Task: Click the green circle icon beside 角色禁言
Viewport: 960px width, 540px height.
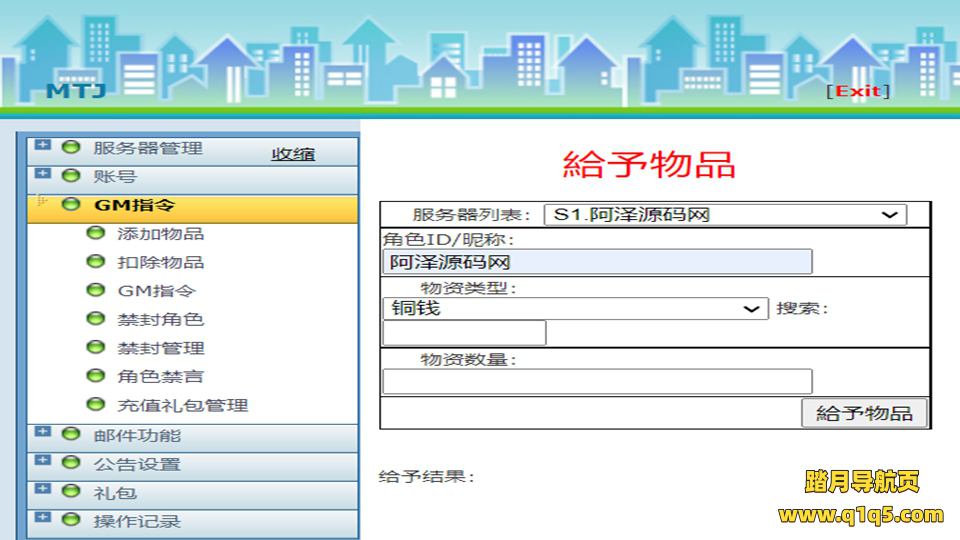Action: click(96, 377)
